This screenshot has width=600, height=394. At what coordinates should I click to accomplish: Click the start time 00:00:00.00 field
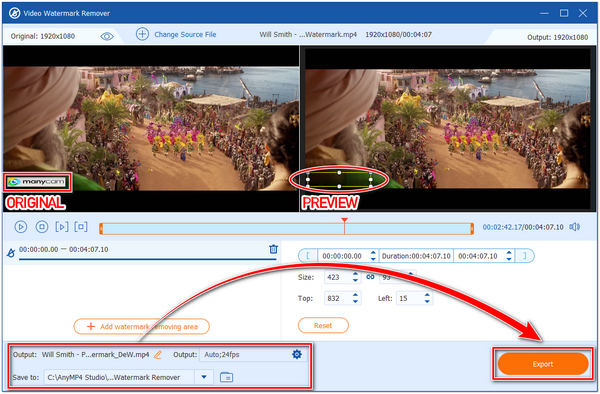pyautogui.click(x=342, y=256)
